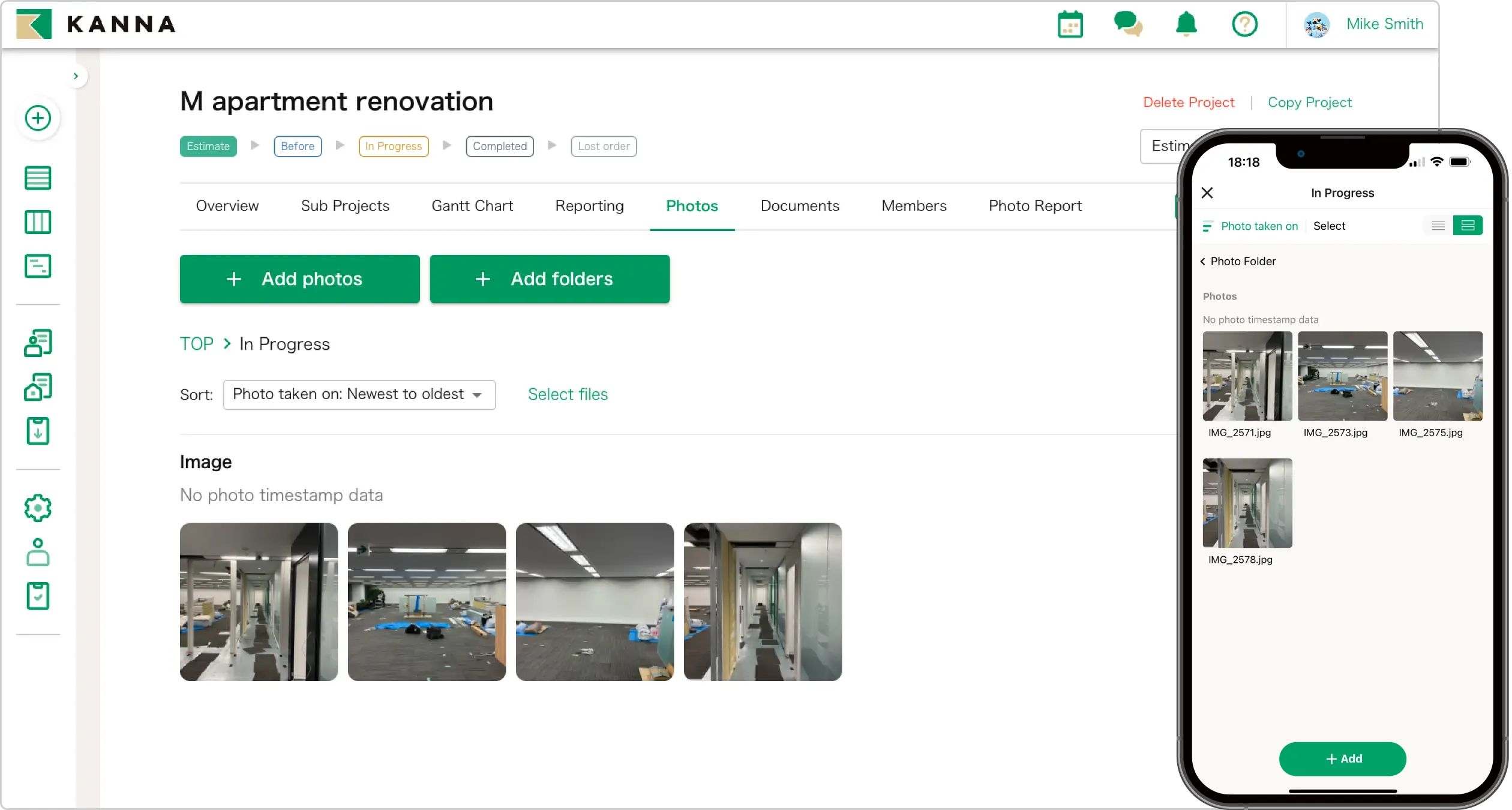This screenshot has height=810, width=1512.
Task: Open the Photo taken on sort dropdown
Action: tap(1258, 226)
